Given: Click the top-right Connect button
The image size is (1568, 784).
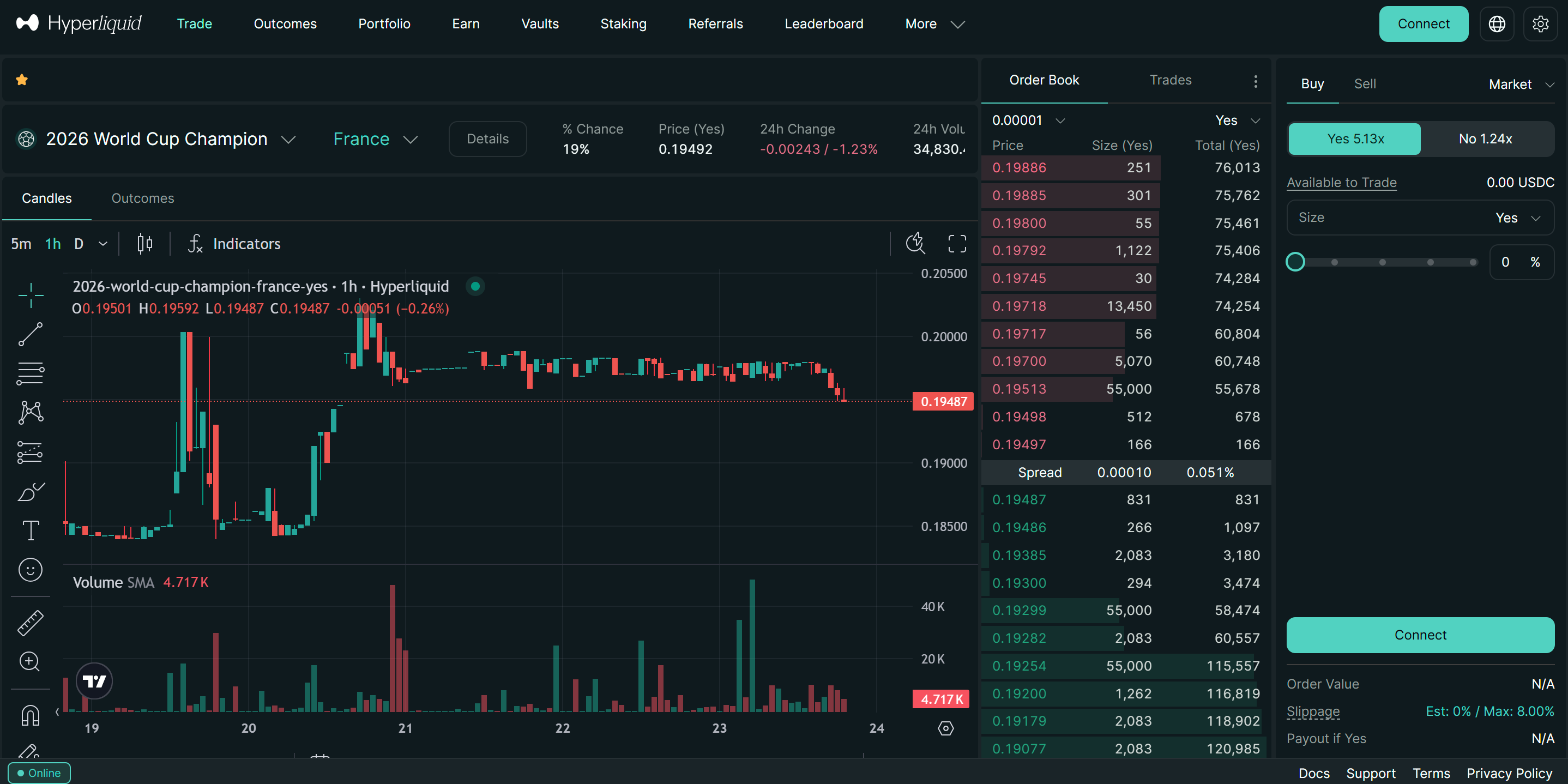Looking at the screenshot, I should (1423, 24).
